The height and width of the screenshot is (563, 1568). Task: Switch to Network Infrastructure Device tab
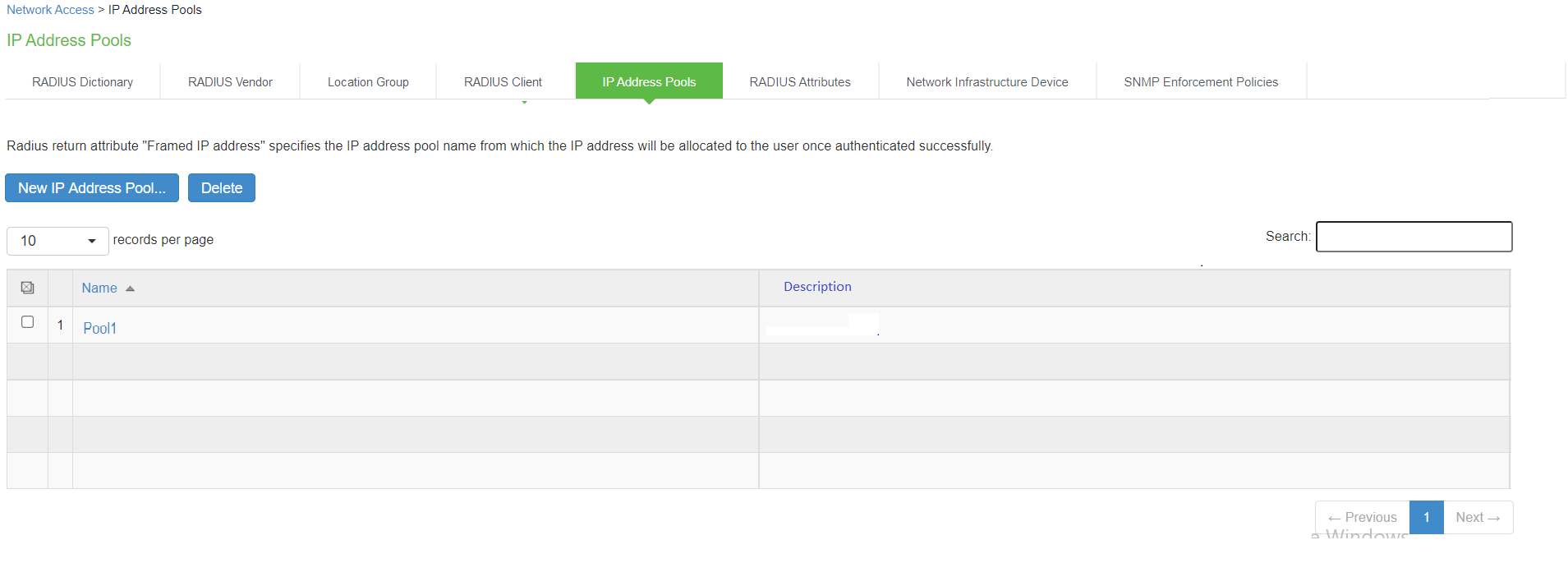(987, 82)
